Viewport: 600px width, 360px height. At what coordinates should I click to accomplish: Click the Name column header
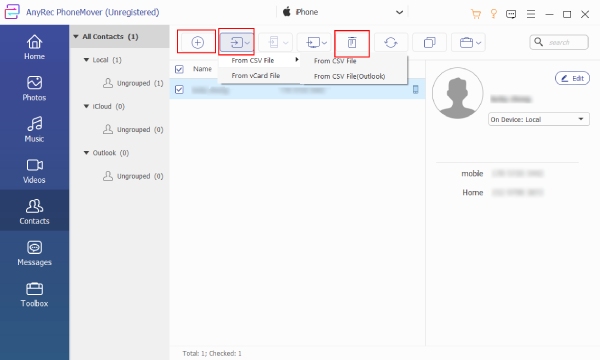click(202, 69)
